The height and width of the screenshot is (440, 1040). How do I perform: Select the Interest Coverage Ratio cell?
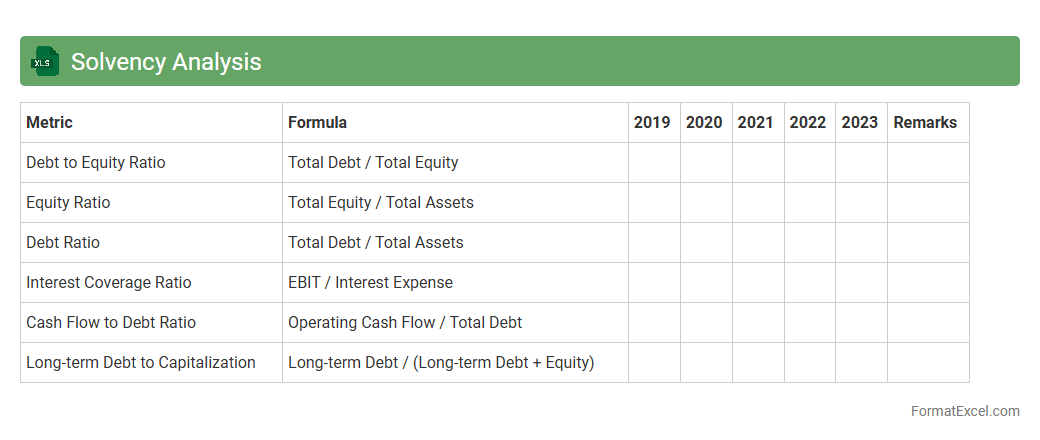click(109, 283)
